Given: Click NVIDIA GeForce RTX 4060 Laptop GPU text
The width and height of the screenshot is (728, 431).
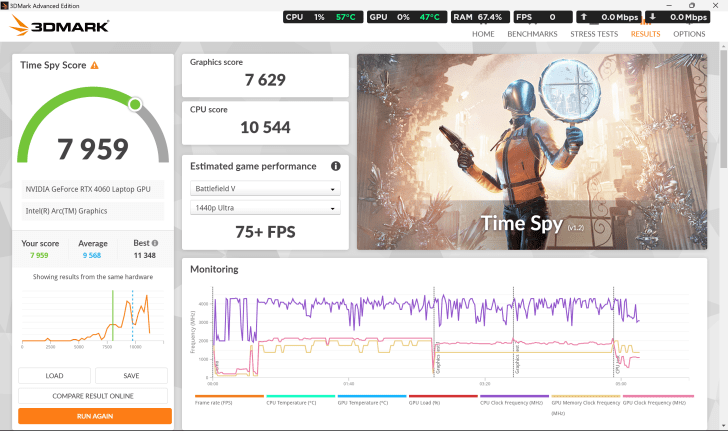Looking at the screenshot, I should point(88,189).
